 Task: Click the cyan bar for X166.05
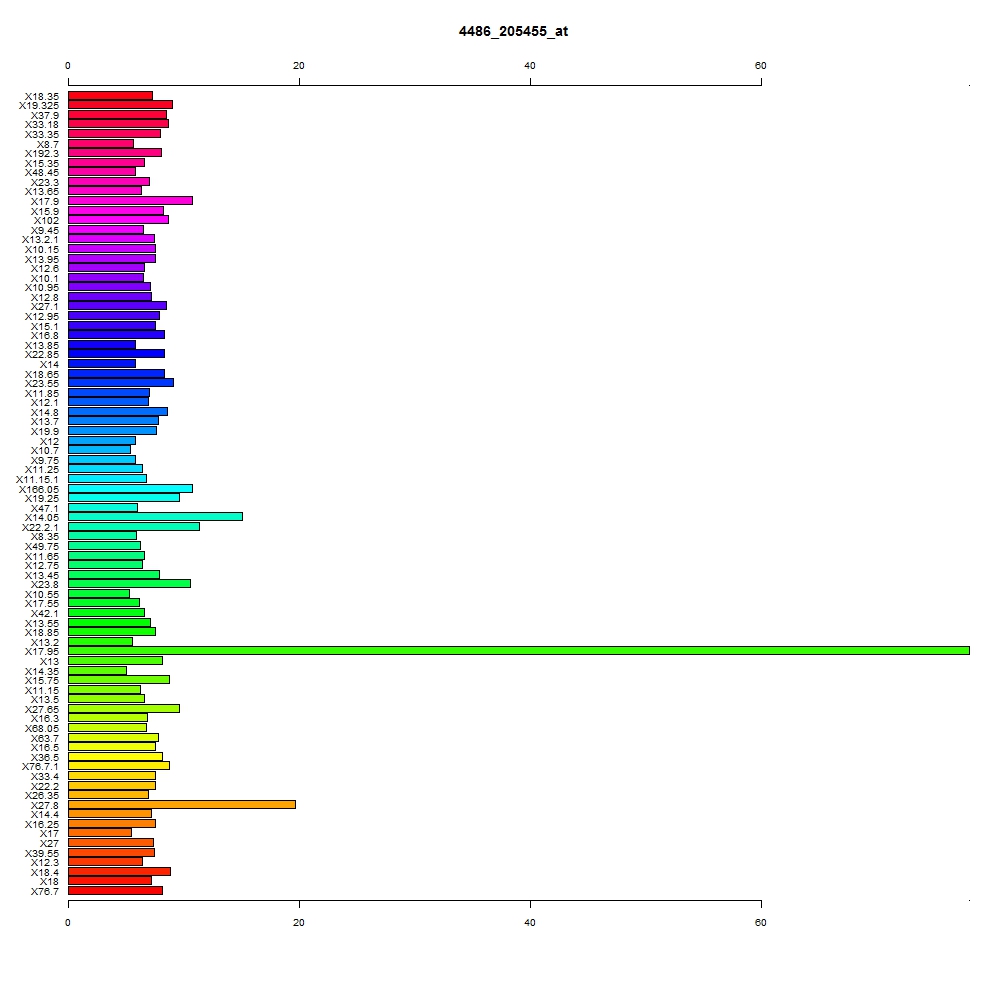(130, 489)
